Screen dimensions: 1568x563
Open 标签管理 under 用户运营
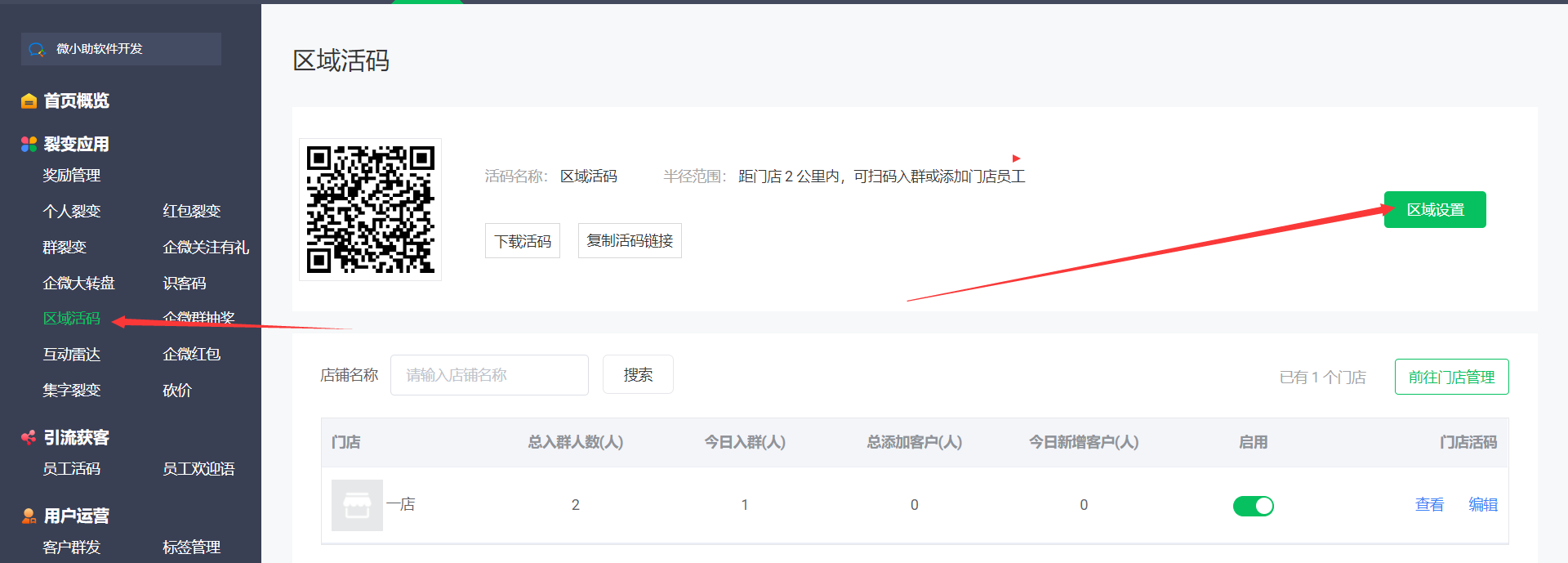(x=192, y=547)
